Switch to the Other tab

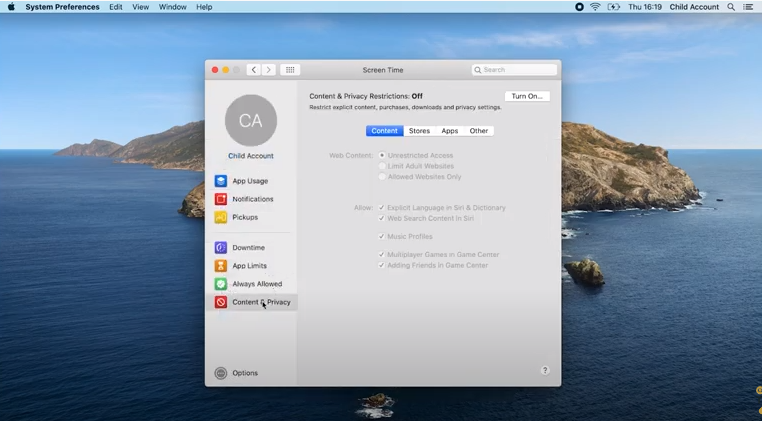click(479, 131)
